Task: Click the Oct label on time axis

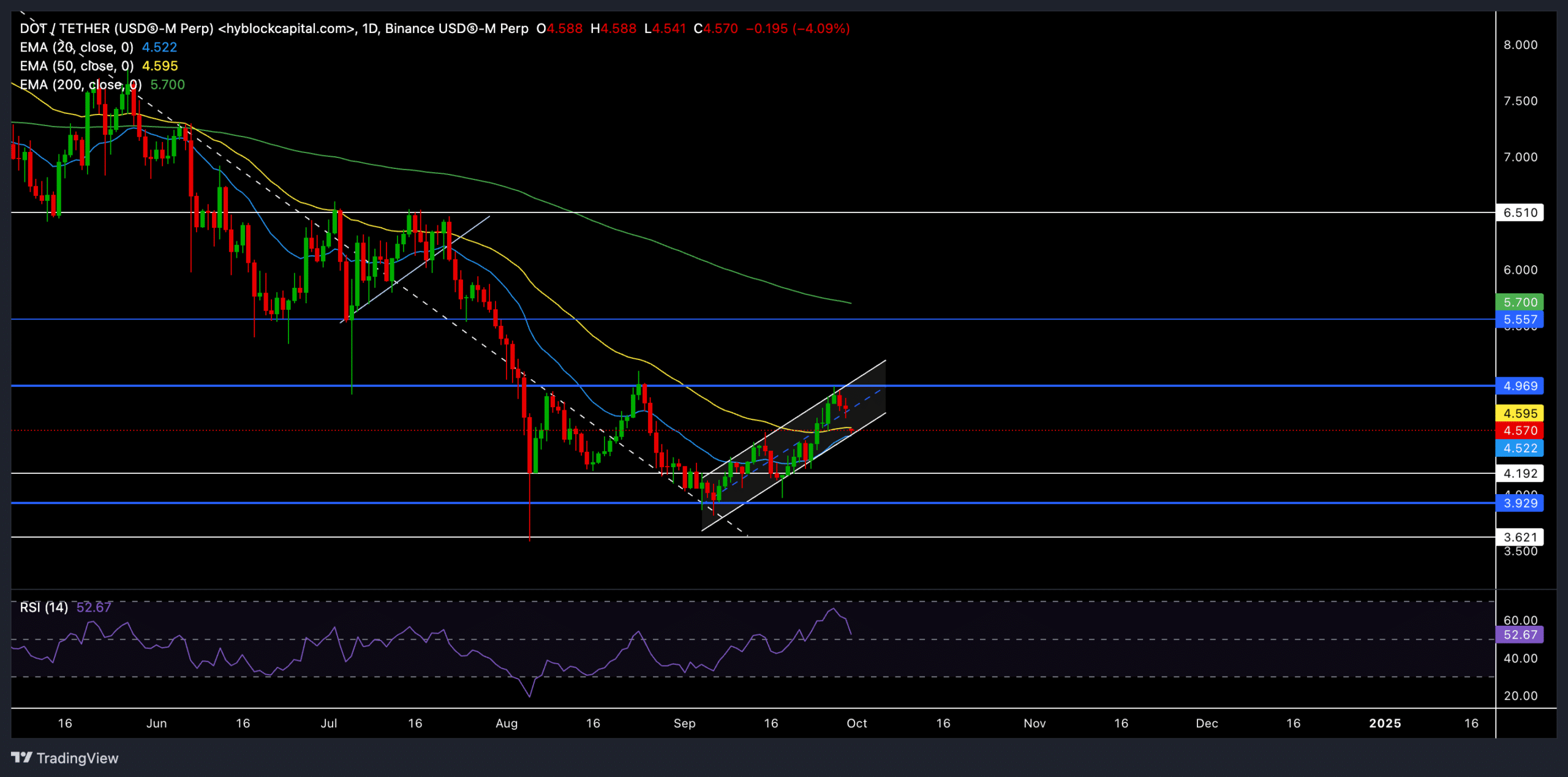Action: pos(857,723)
